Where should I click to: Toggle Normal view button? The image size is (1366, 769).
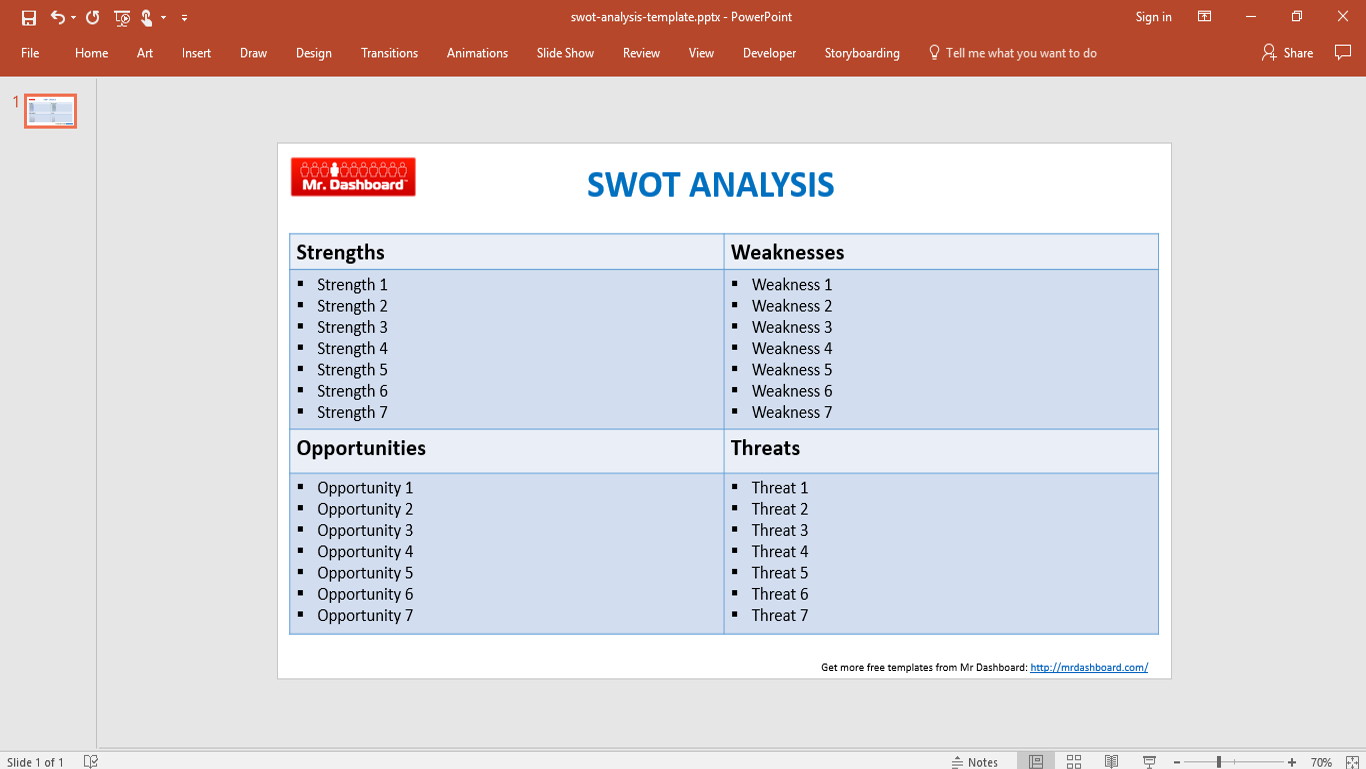click(1036, 762)
